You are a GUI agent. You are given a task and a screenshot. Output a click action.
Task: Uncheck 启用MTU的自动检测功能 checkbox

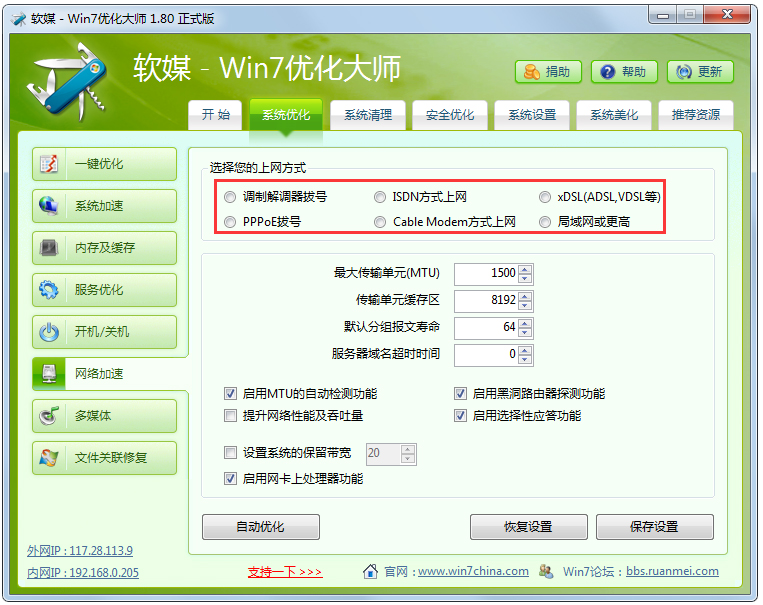230,393
